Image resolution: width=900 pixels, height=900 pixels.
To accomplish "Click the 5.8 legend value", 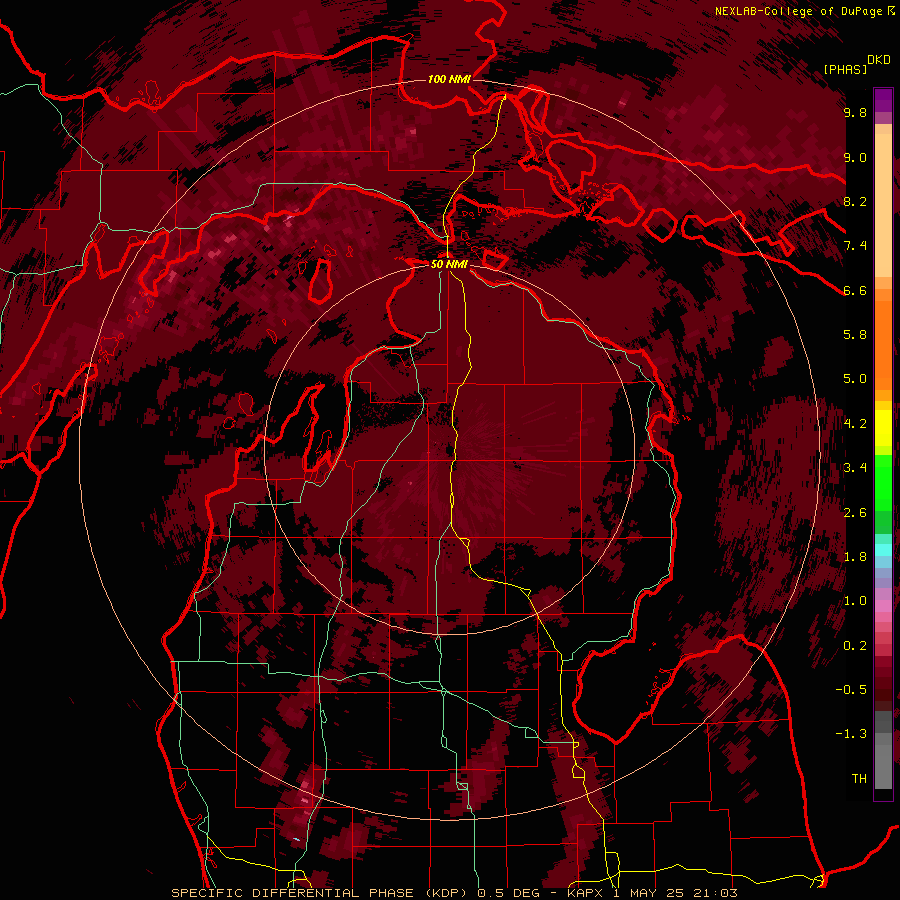I will click(855, 335).
